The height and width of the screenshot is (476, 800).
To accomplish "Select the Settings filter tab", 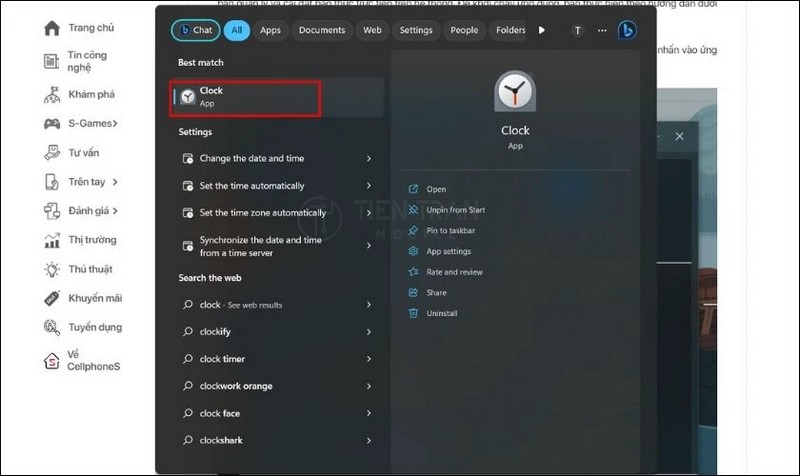I will pyautogui.click(x=416, y=31).
